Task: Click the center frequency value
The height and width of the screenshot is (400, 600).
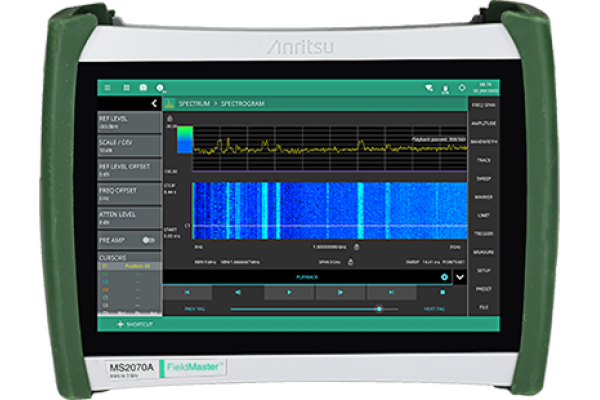Action: point(330,247)
